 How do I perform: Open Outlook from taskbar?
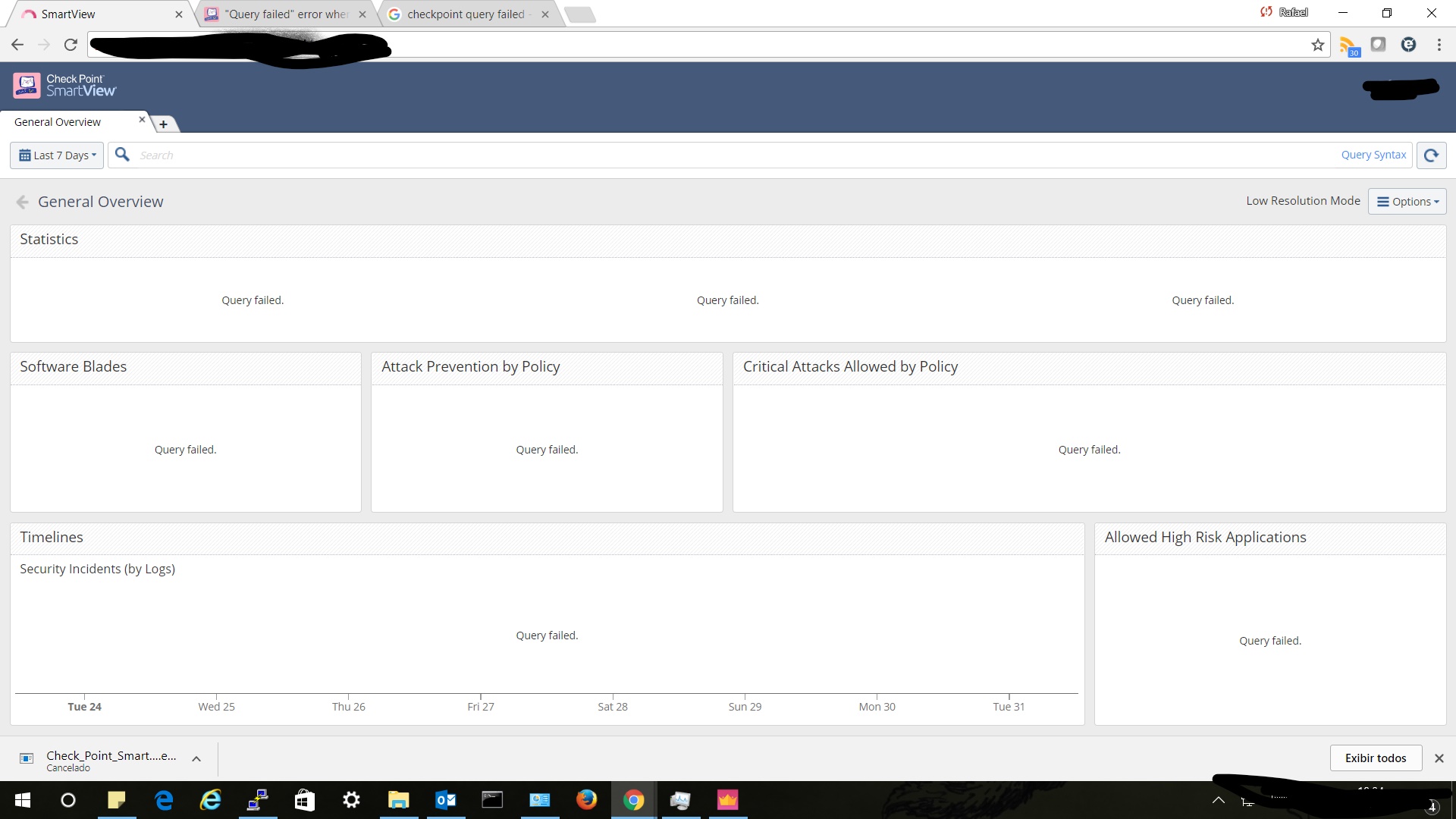(x=446, y=800)
